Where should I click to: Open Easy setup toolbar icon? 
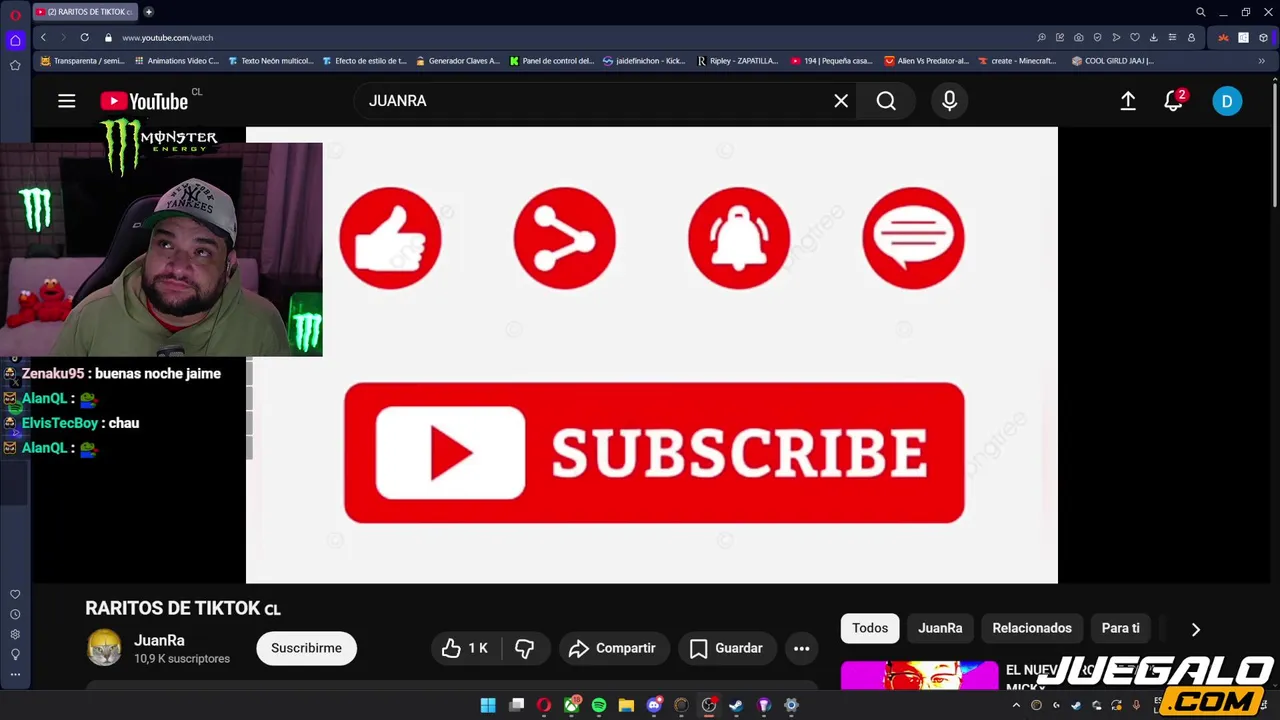1172,37
